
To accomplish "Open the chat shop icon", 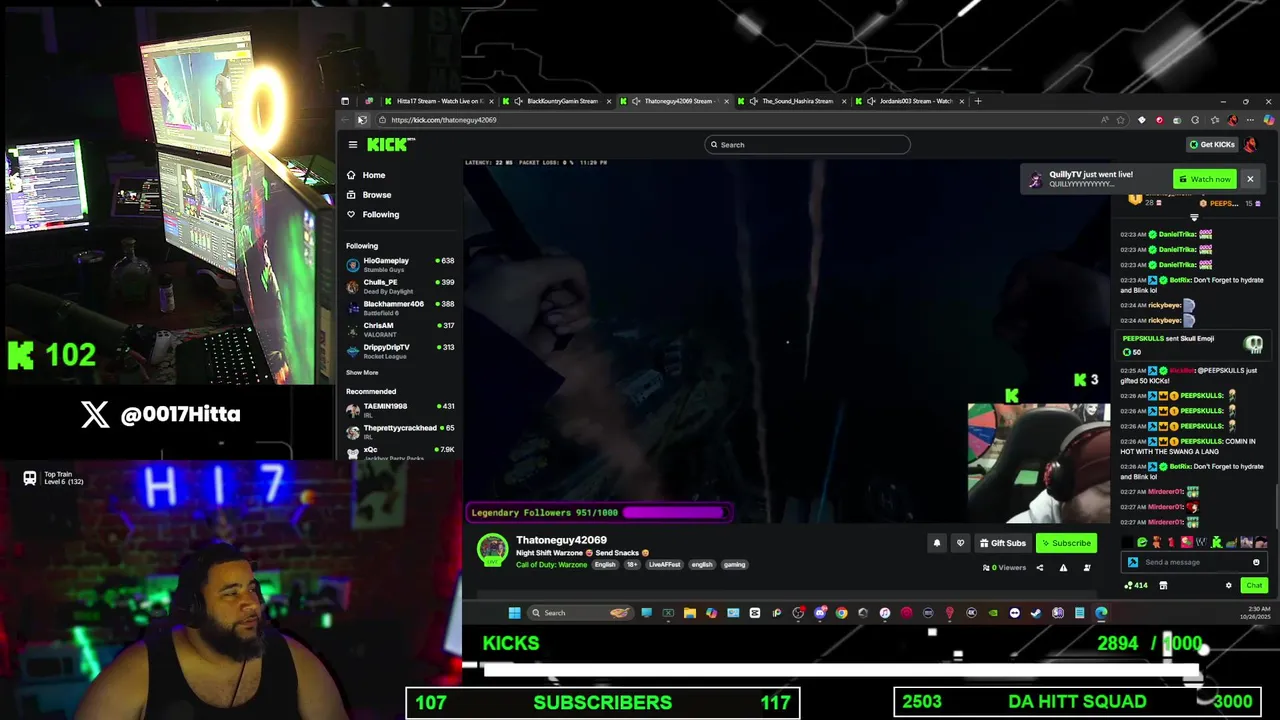I will (x=1163, y=586).
